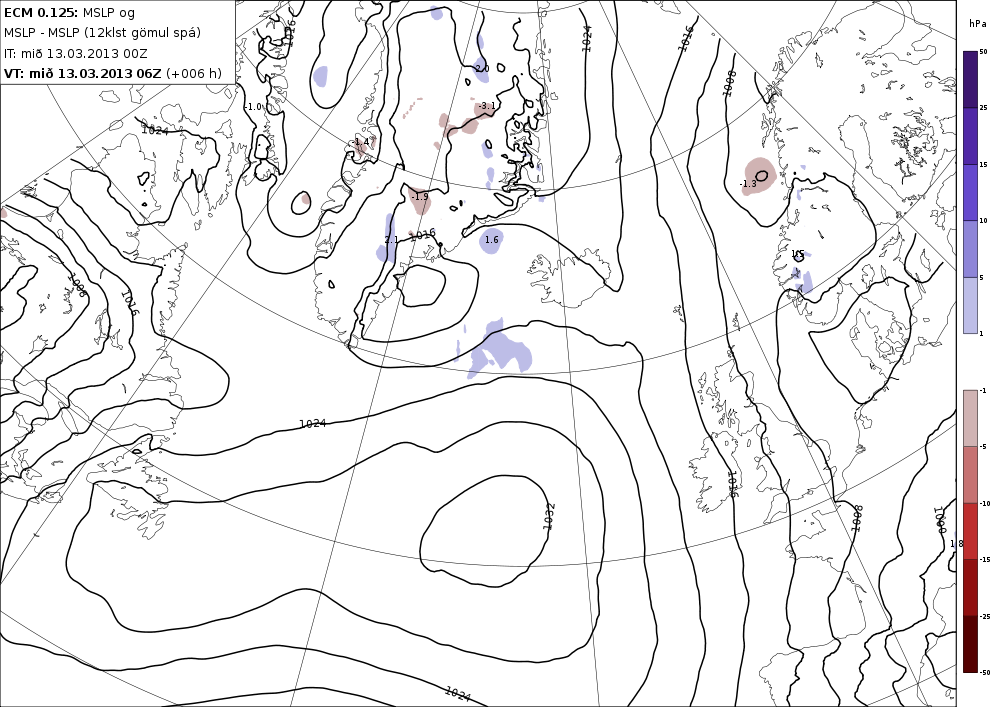Click the '-1.4' pressure difference value
The width and height of the screenshot is (1000, 707).
(361, 142)
